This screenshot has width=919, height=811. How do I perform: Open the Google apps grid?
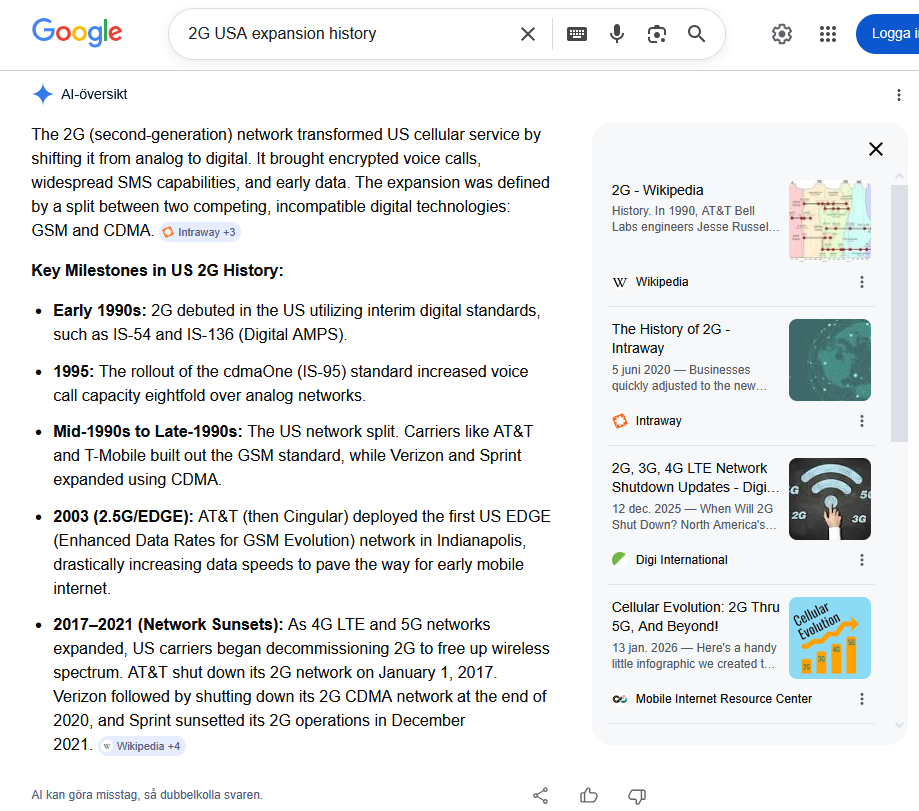pyautogui.click(x=828, y=34)
